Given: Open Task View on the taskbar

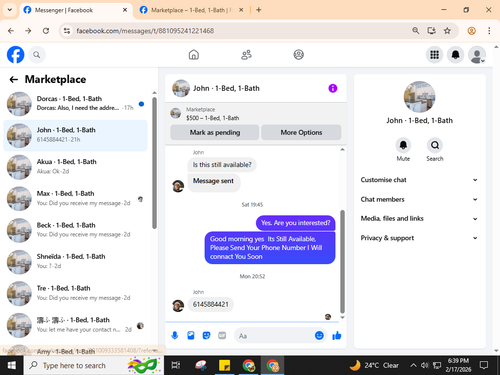Looking at the screenshot, I should (176, 365).
